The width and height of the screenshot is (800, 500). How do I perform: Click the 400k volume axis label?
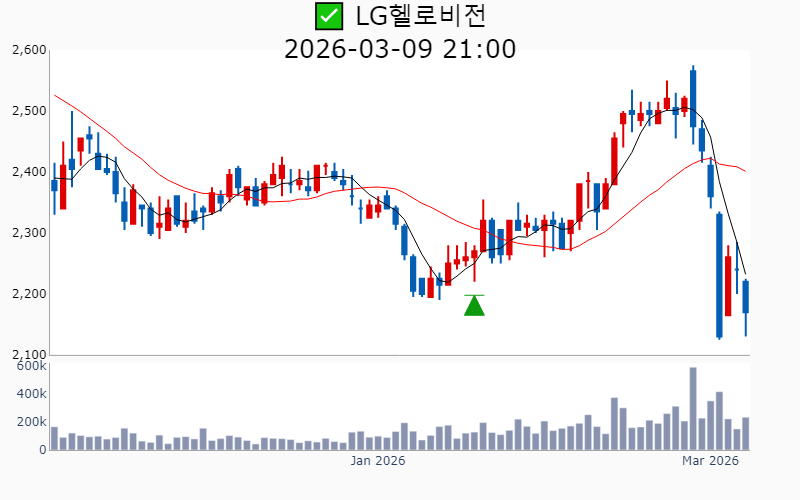31,394
